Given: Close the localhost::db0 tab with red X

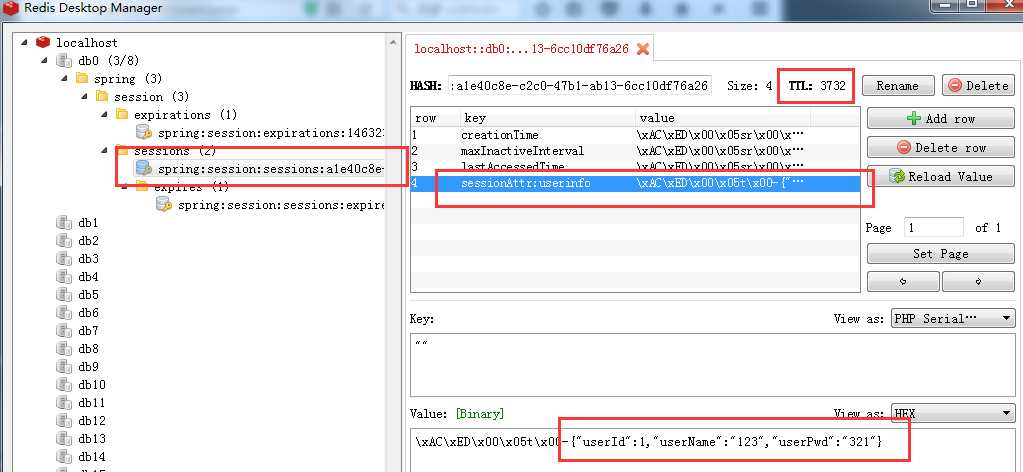Looking at the screenshot, I should pos(643,49).
